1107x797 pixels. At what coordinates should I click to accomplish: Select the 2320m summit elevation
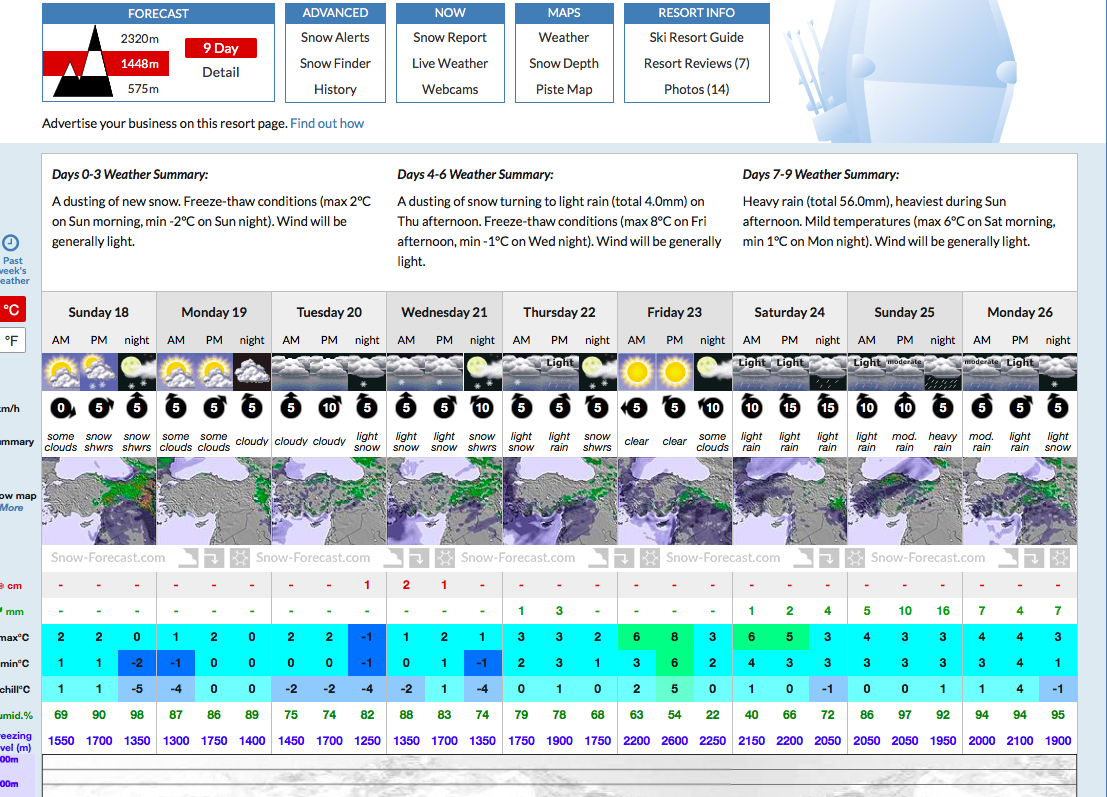139,38
